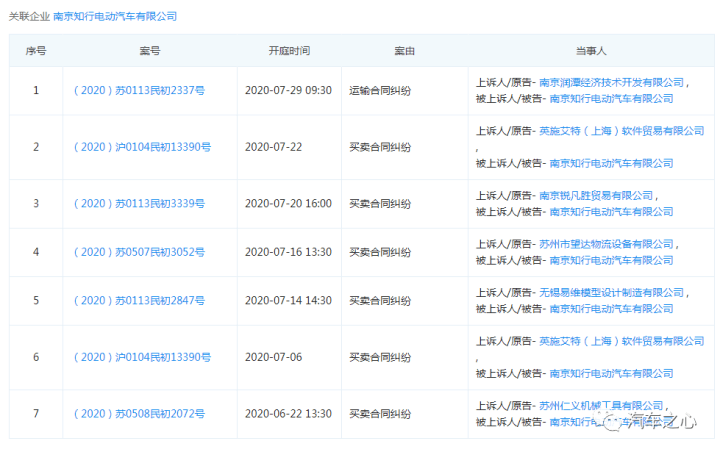Image resolution: width=720 pixels, height=452 pixels.
Task: Click 买卖合同纠纷 in the 苏0113民初2847号 row
Action: tap(380, 300)
